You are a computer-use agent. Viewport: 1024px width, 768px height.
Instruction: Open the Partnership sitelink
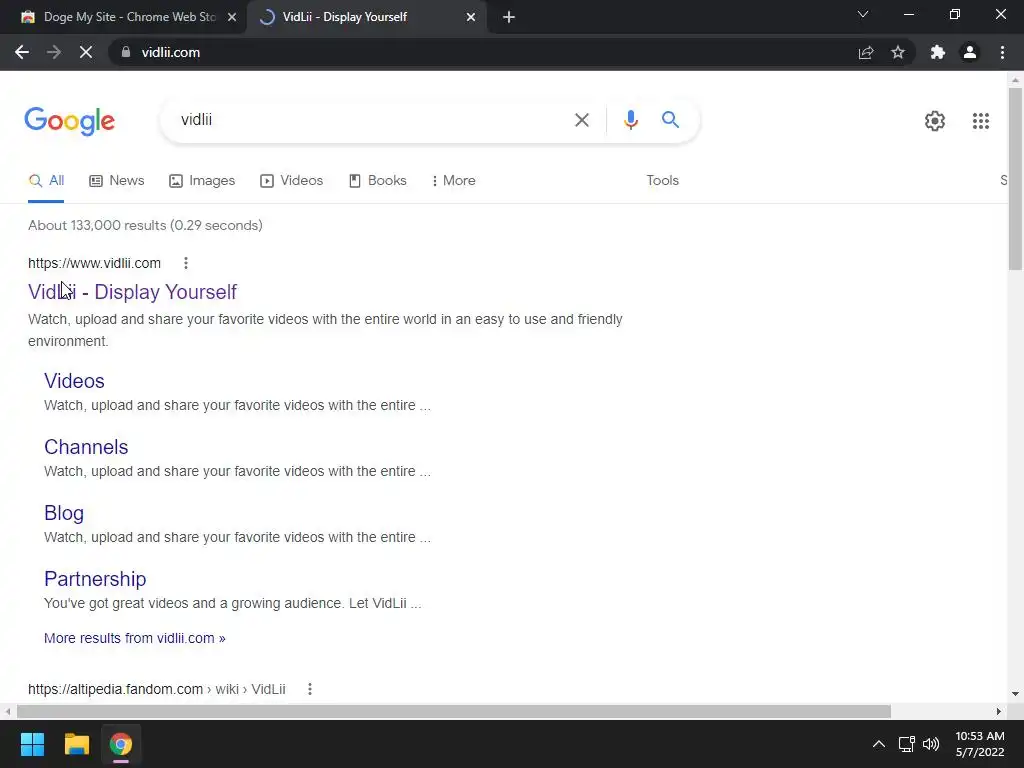(95, 579)
